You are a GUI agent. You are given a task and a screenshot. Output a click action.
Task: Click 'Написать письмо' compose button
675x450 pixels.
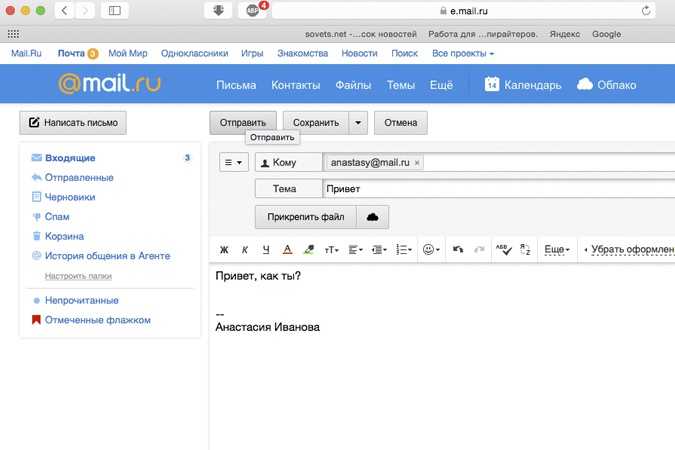(73, 123)
